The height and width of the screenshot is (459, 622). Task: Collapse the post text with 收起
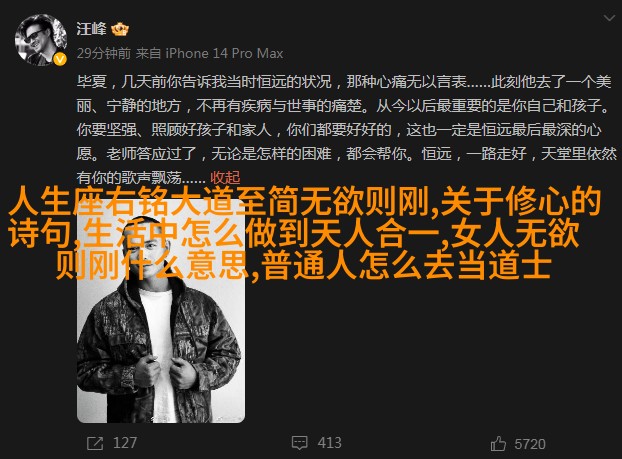(x=225, y=177)
